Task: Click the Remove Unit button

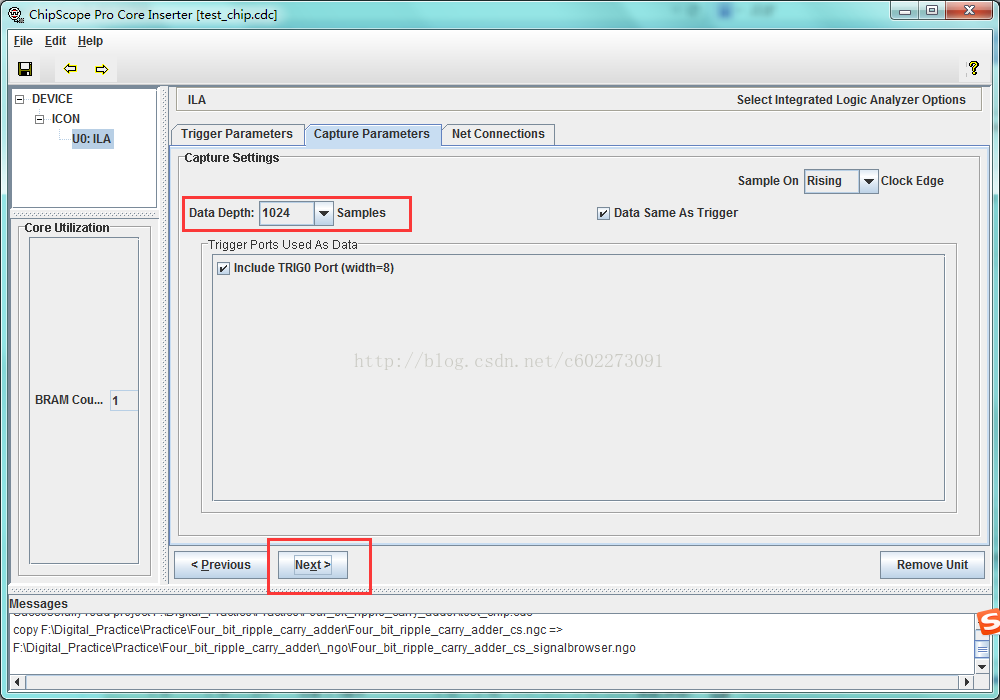Action: click(932, 565)
